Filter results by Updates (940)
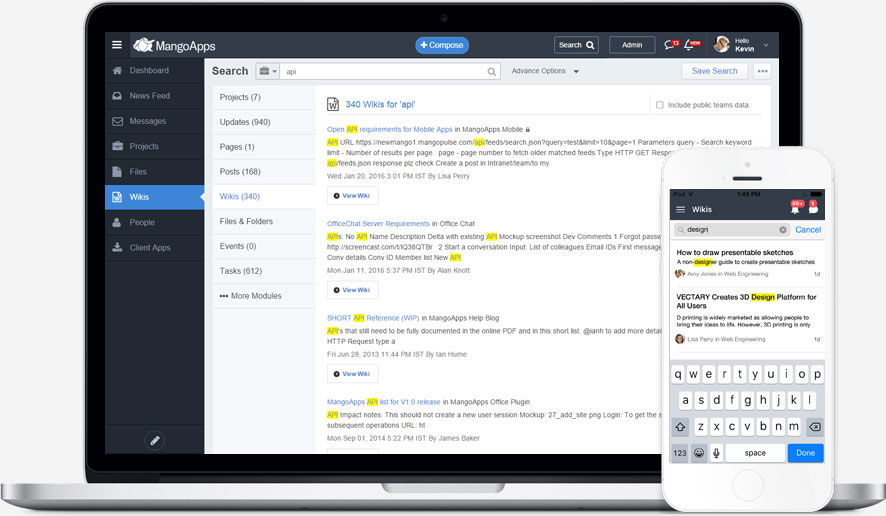This screenshot has height=516, width=886. 263,122
